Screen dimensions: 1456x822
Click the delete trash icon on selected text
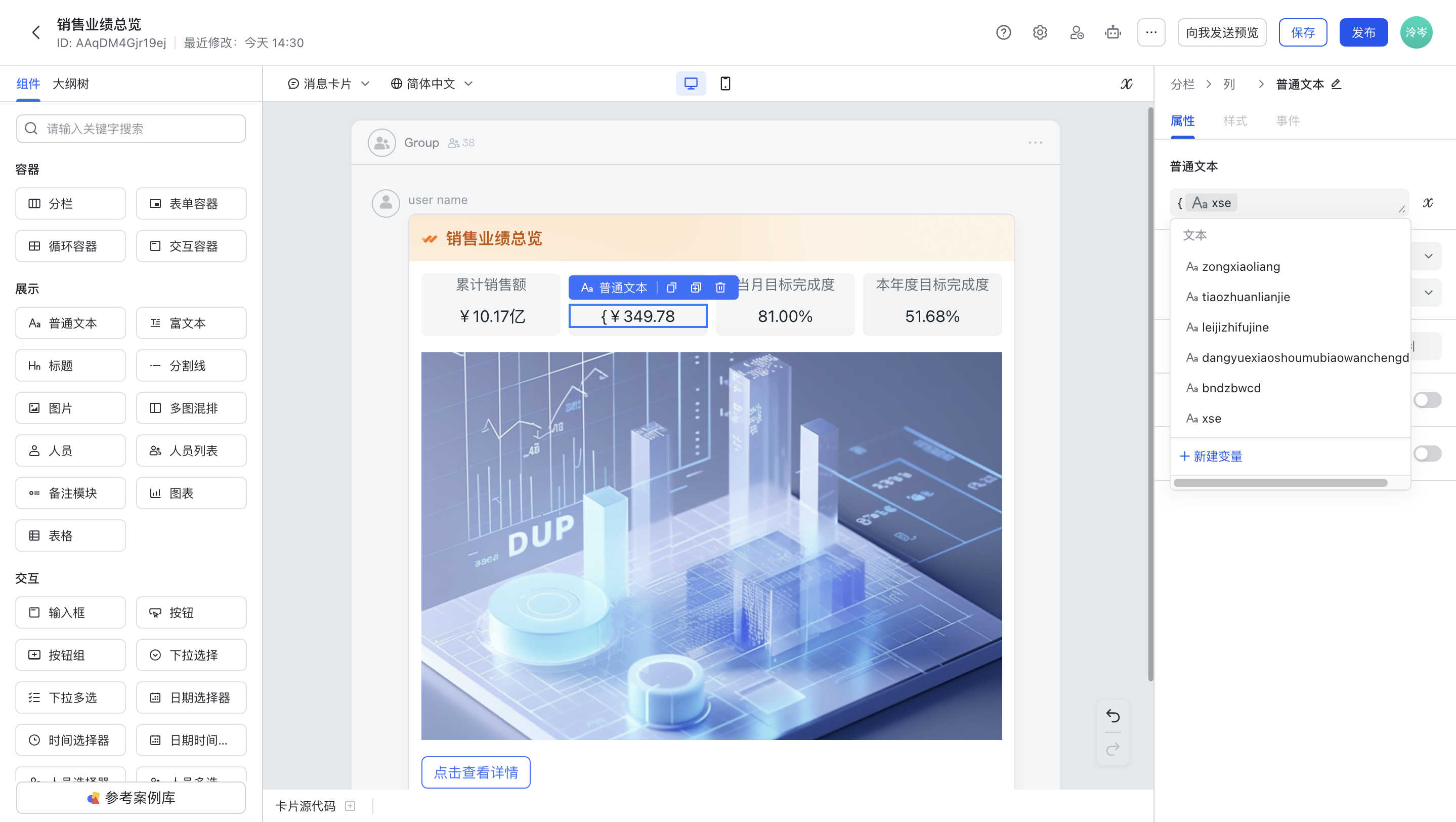click(720, 288)
